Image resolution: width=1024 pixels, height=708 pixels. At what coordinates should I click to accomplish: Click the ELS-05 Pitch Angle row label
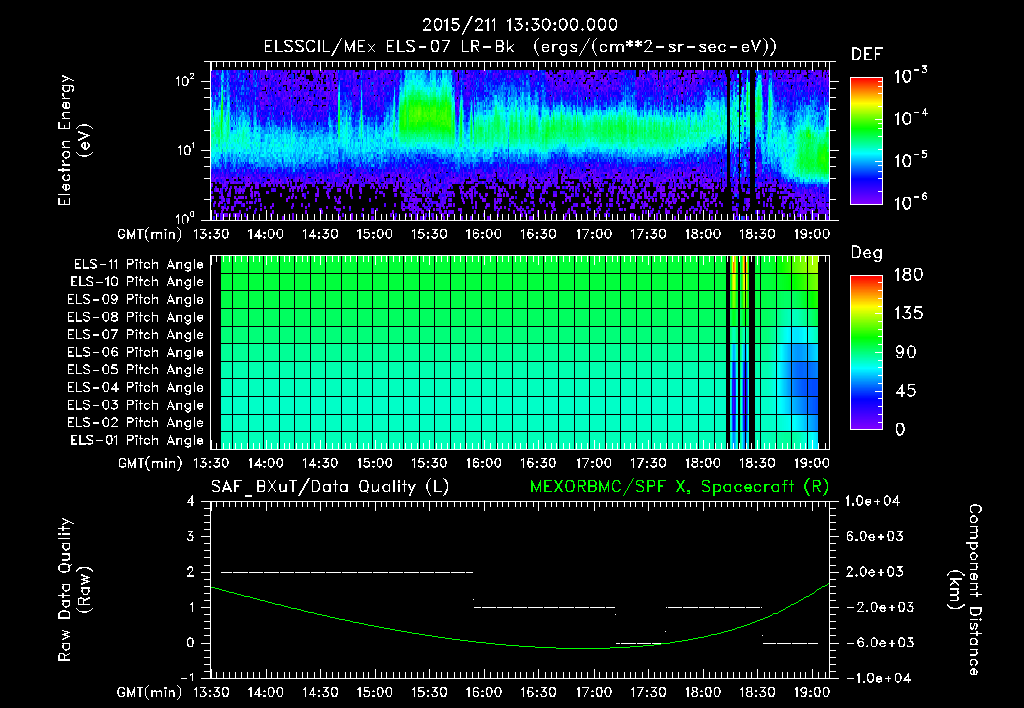(136, 370)
